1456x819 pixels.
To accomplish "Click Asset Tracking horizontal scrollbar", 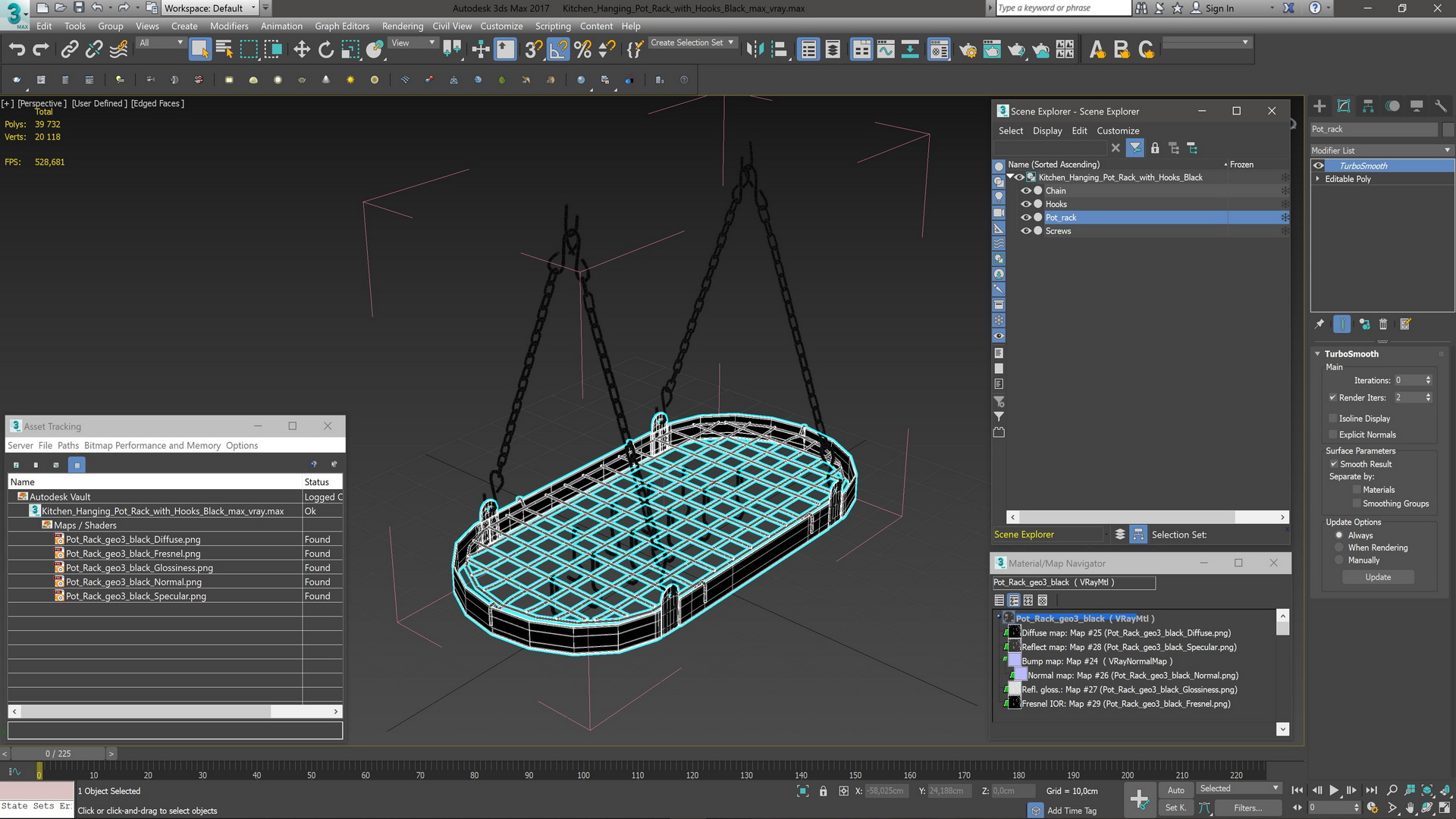I will click(175, 711).
